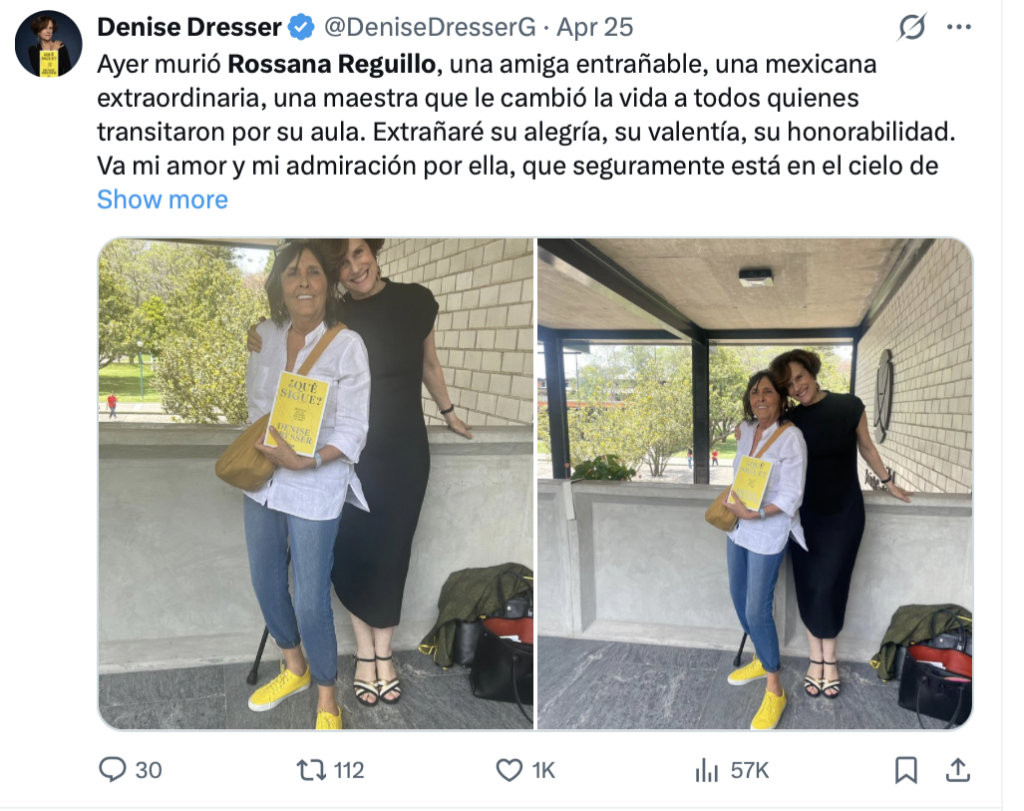Open the right attached photo
Image resolution: width=1024 pixels, height=811 pixels.
point(754,483)
